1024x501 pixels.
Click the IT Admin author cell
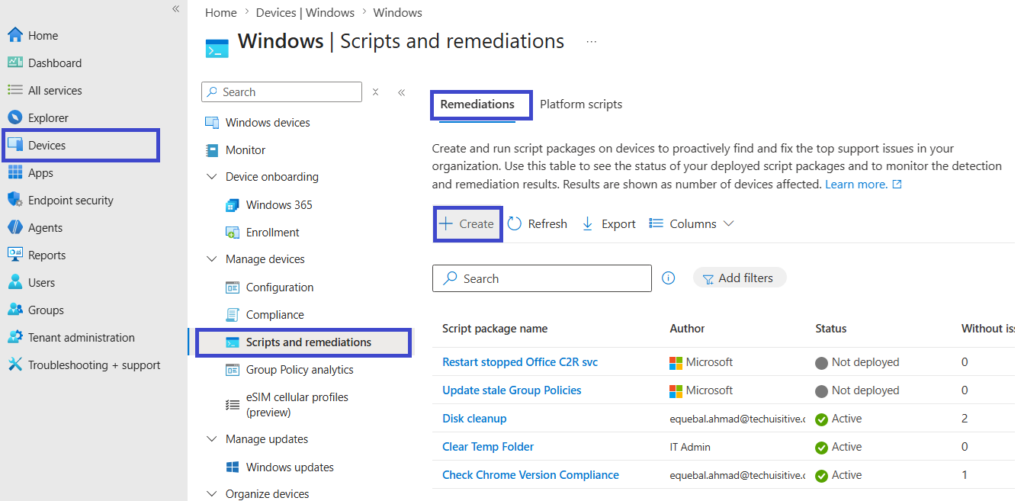coord(690,447)
